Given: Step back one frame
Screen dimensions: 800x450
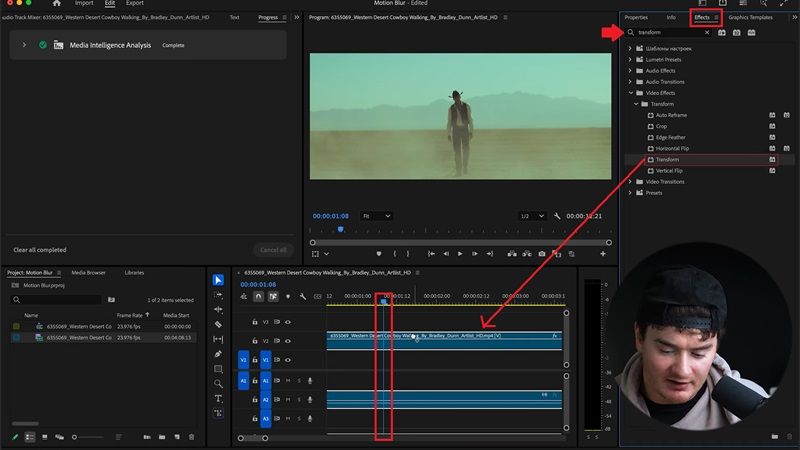Looking at the screenshot, I should [446, 254].
